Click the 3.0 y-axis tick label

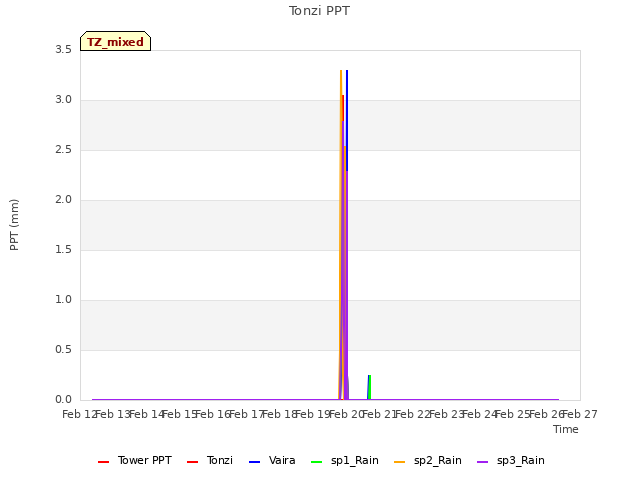[x=63, y=100]
